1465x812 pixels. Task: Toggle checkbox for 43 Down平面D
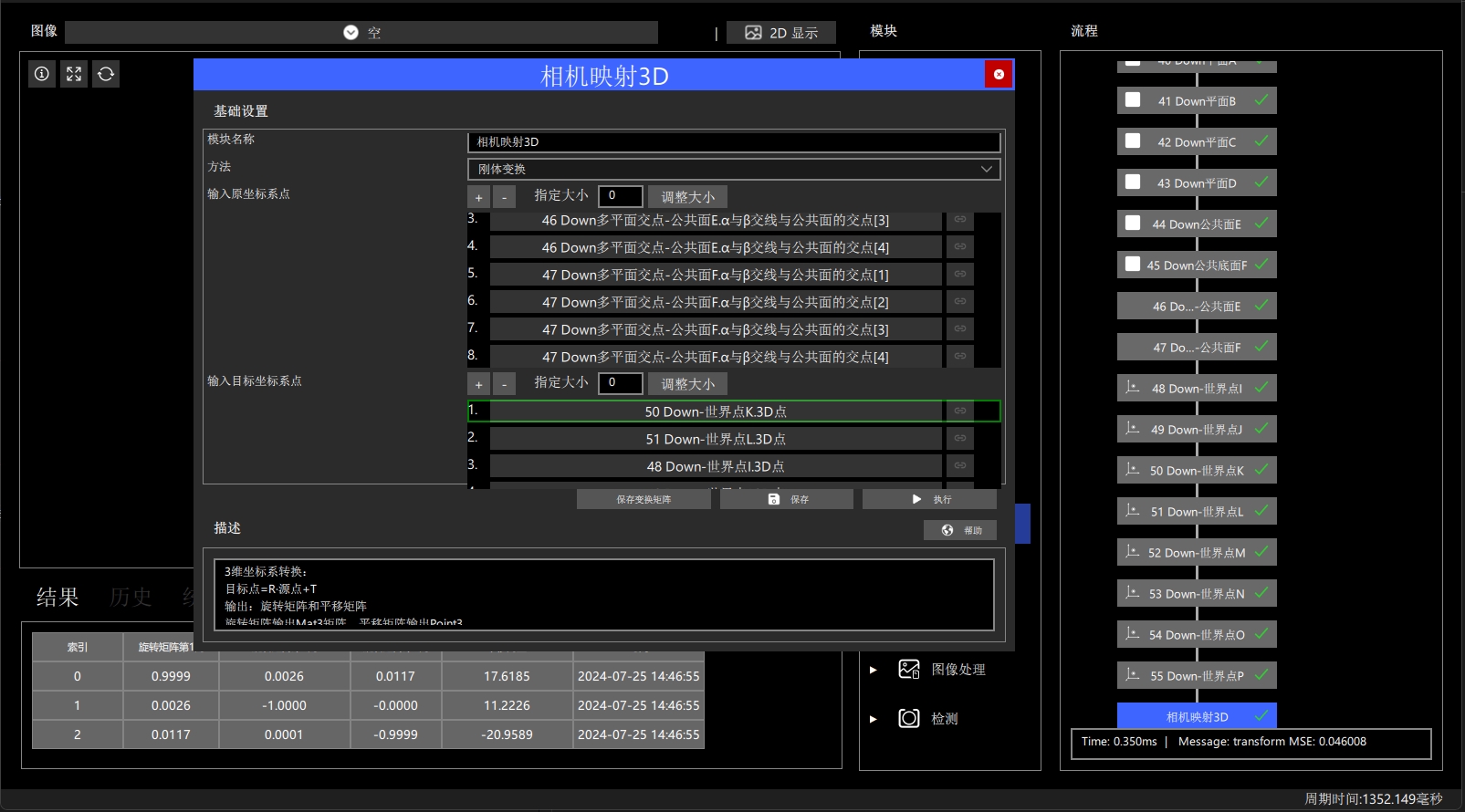click(1133, 182)
